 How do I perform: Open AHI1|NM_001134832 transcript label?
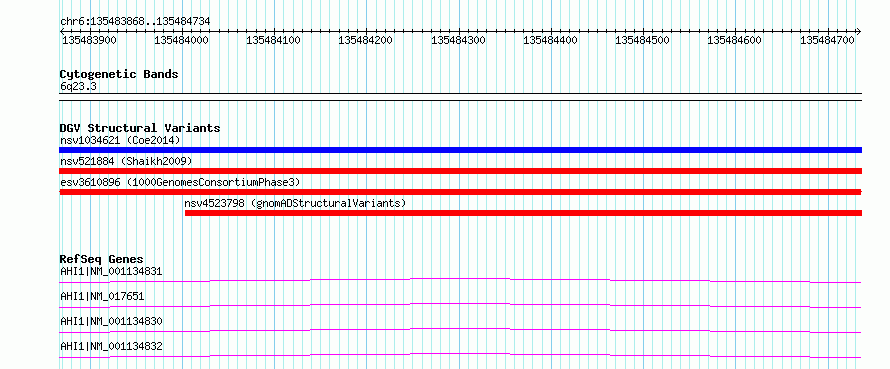click(x=111, y=346)
